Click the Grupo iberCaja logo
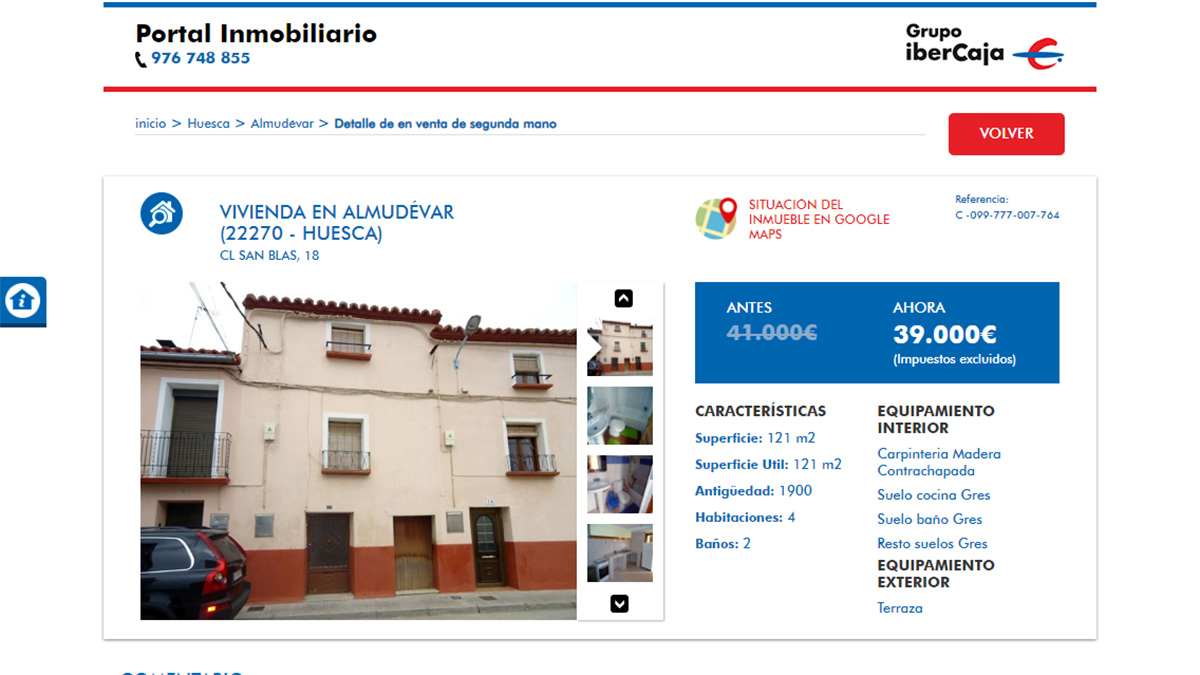This screenshot has height=675, width=1200. coord(984,46)
